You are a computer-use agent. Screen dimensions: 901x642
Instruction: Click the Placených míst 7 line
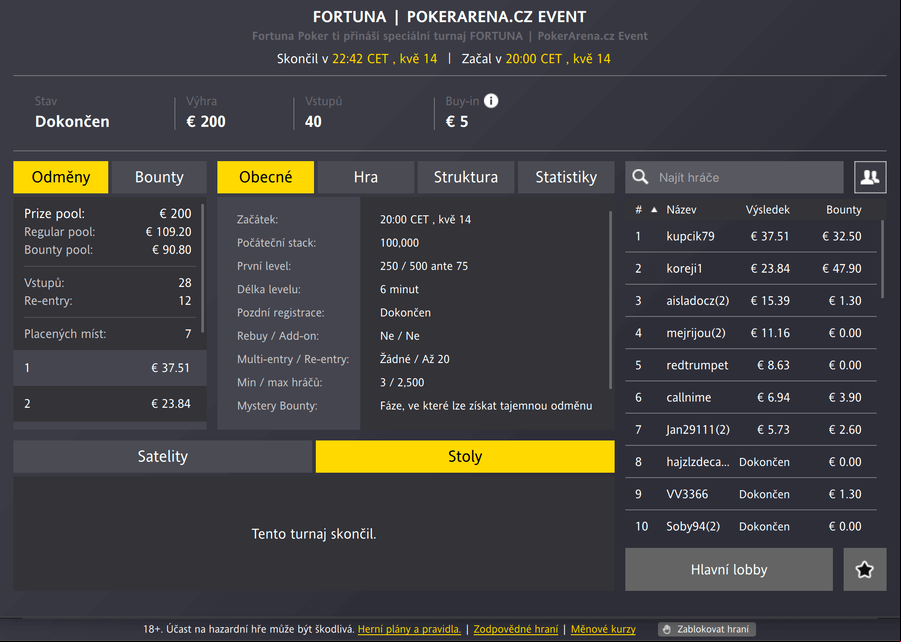coord(107,334)
